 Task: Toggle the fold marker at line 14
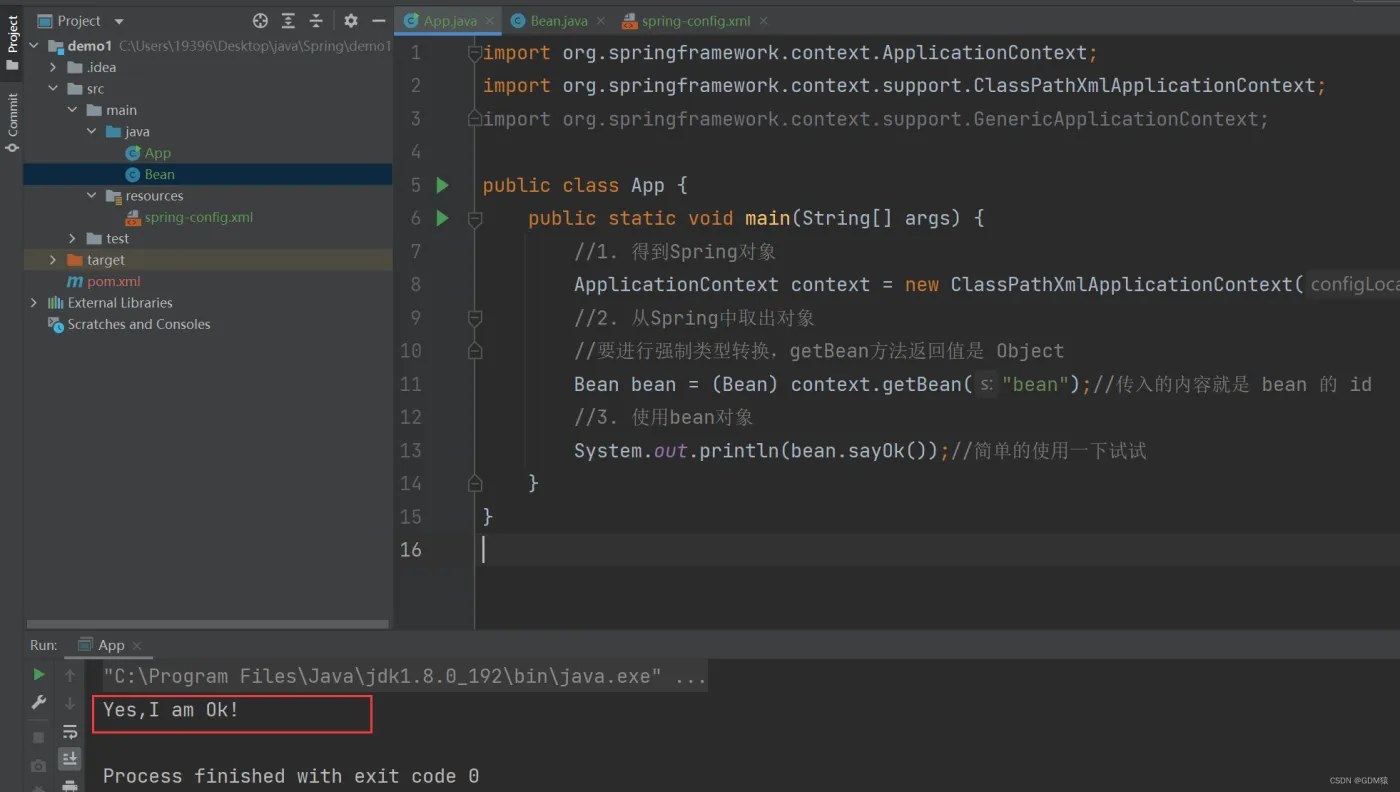point(475,484)
